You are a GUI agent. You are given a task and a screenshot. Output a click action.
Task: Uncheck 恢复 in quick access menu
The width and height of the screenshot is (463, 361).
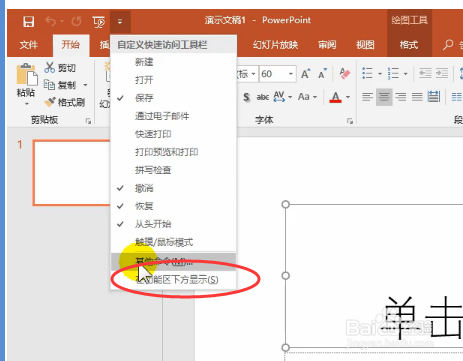click(x=173, y=206)
